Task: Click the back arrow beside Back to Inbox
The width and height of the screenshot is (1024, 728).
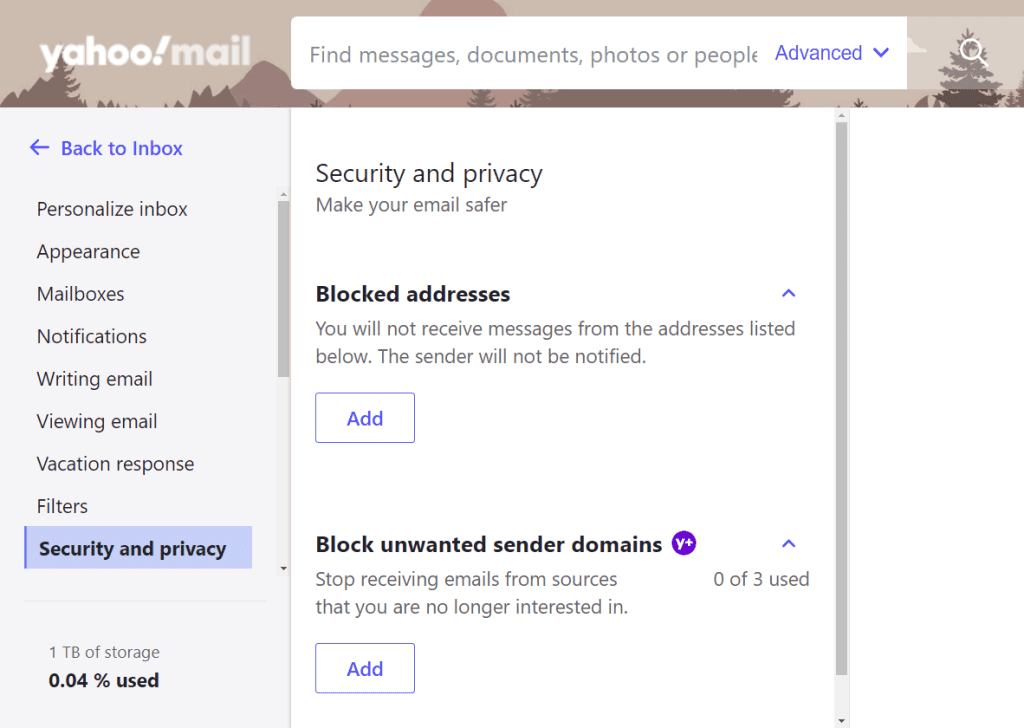Action: (39, 148)
